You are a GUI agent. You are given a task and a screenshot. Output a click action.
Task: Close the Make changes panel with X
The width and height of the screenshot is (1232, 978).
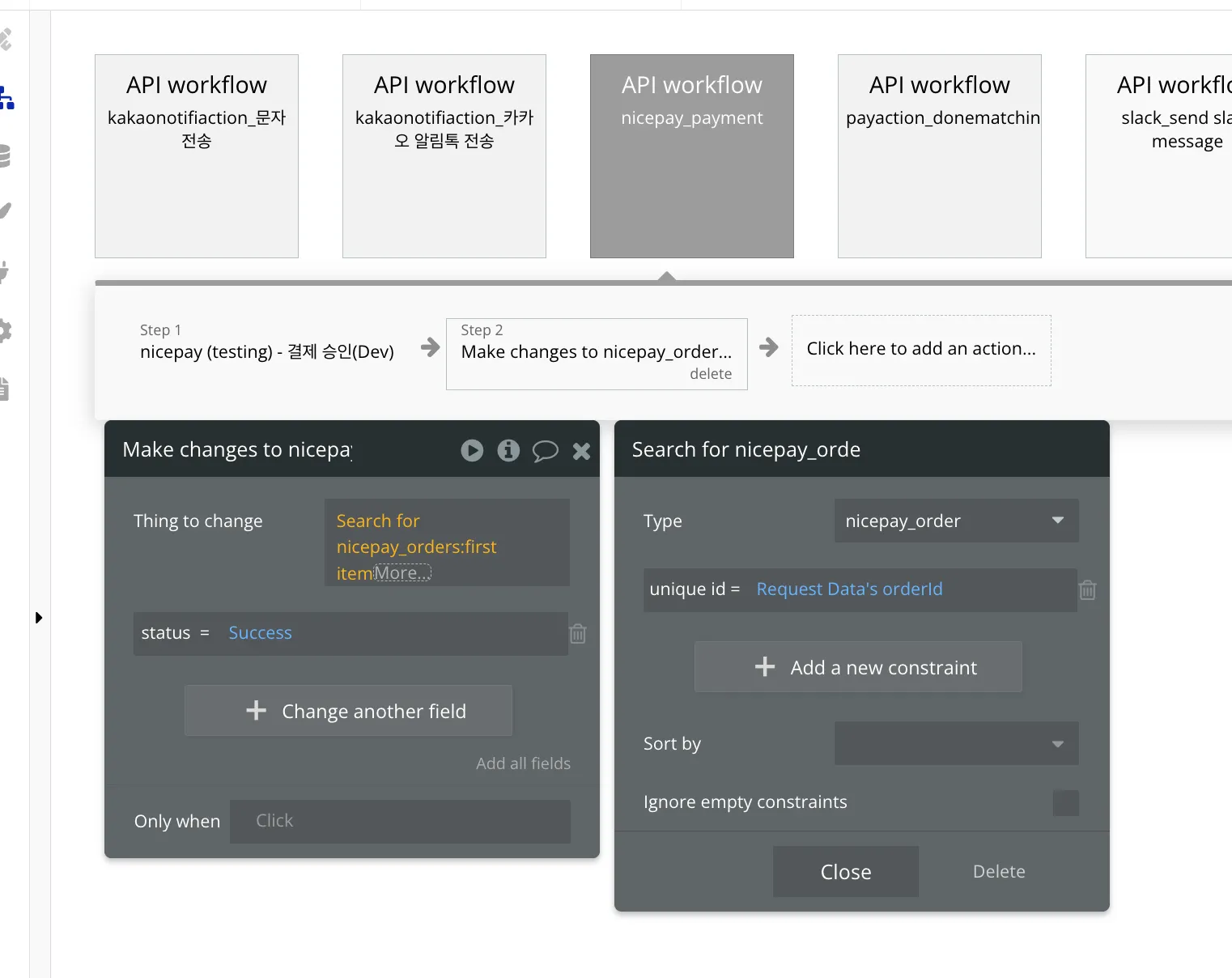click(581, 451)
